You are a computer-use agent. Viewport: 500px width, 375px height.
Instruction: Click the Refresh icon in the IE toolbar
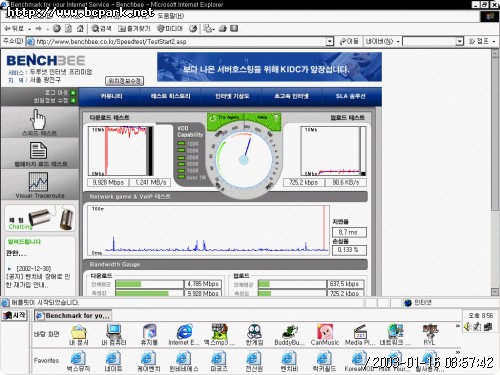68,29
